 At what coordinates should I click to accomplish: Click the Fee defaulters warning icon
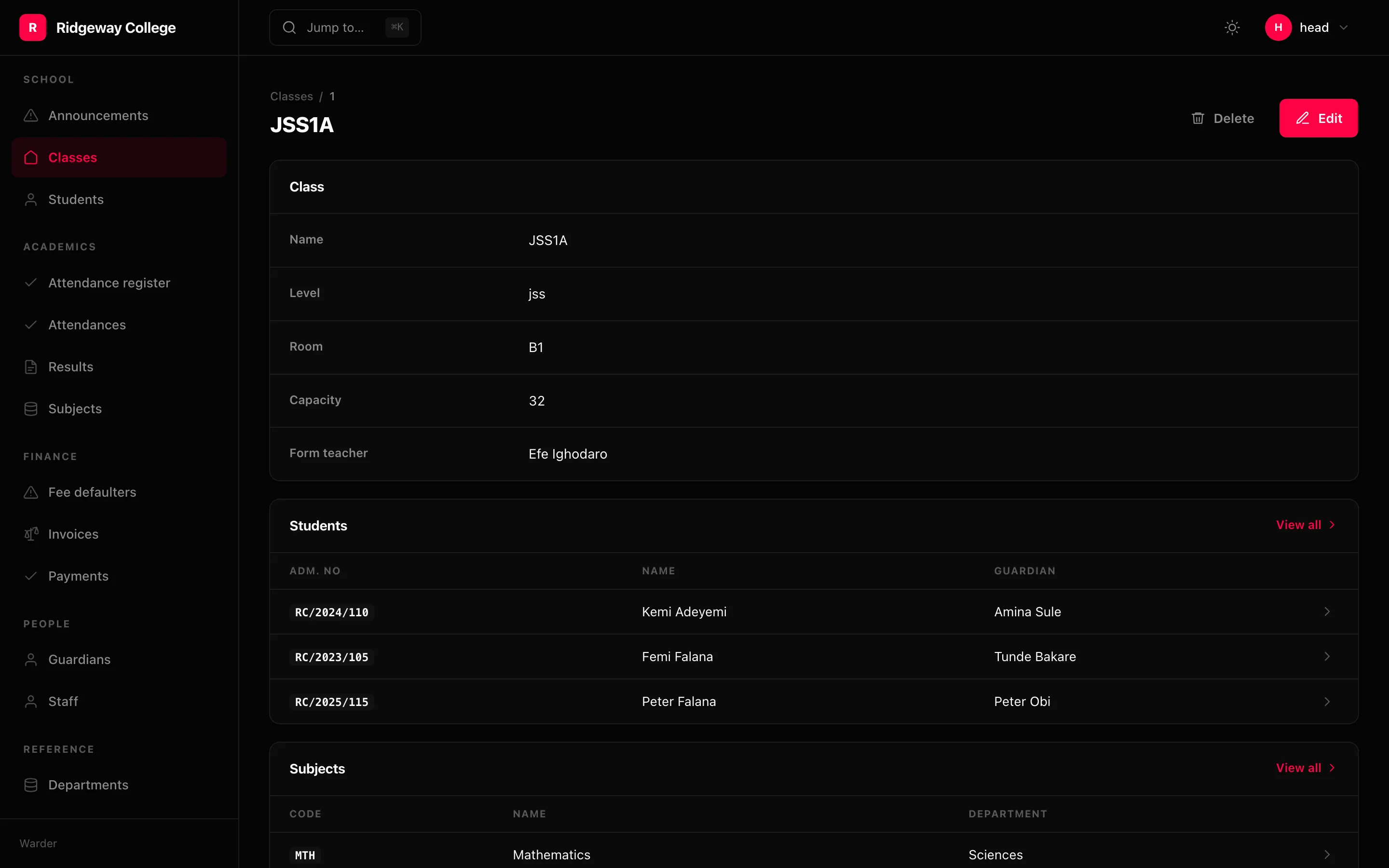(31, 492)
